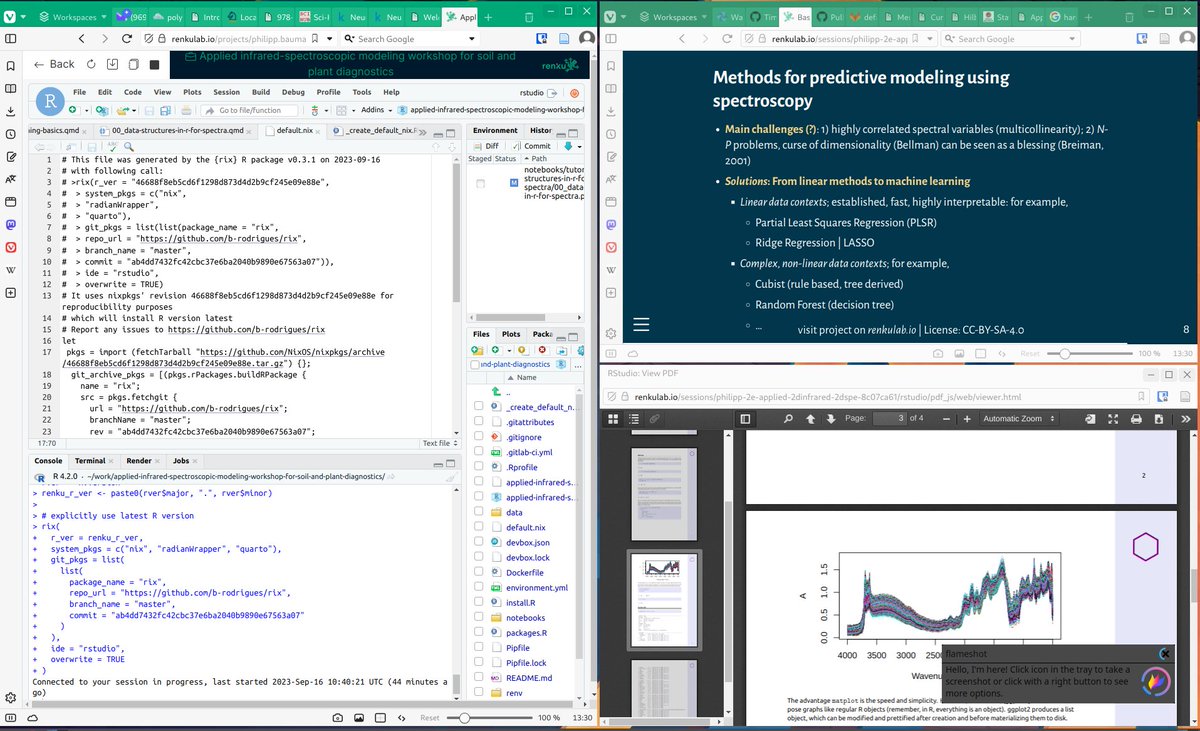This screenshot has width=1200, height=731.
Task: Close the flameshot notification
Action: coord(1164,653)
